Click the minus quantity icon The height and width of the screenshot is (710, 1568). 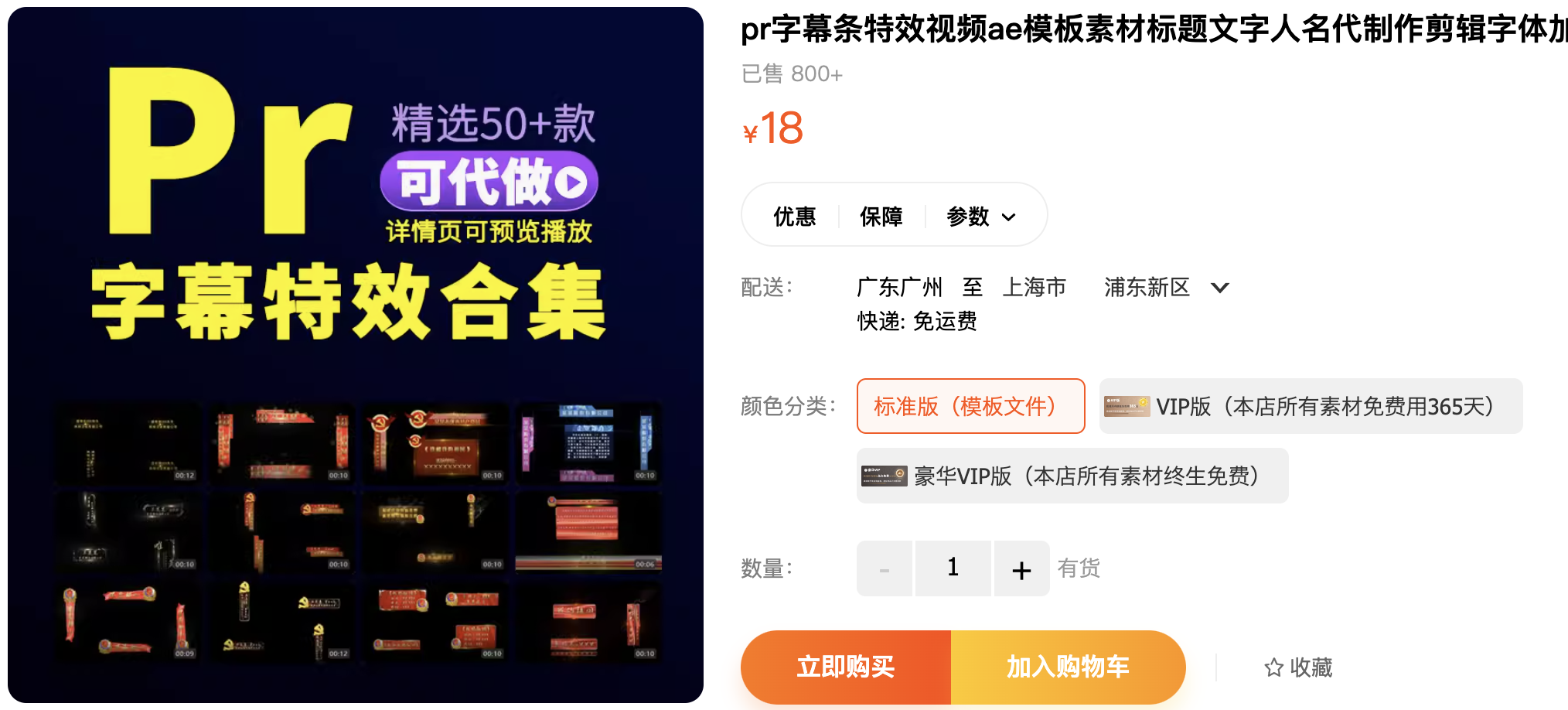[885, 569]
